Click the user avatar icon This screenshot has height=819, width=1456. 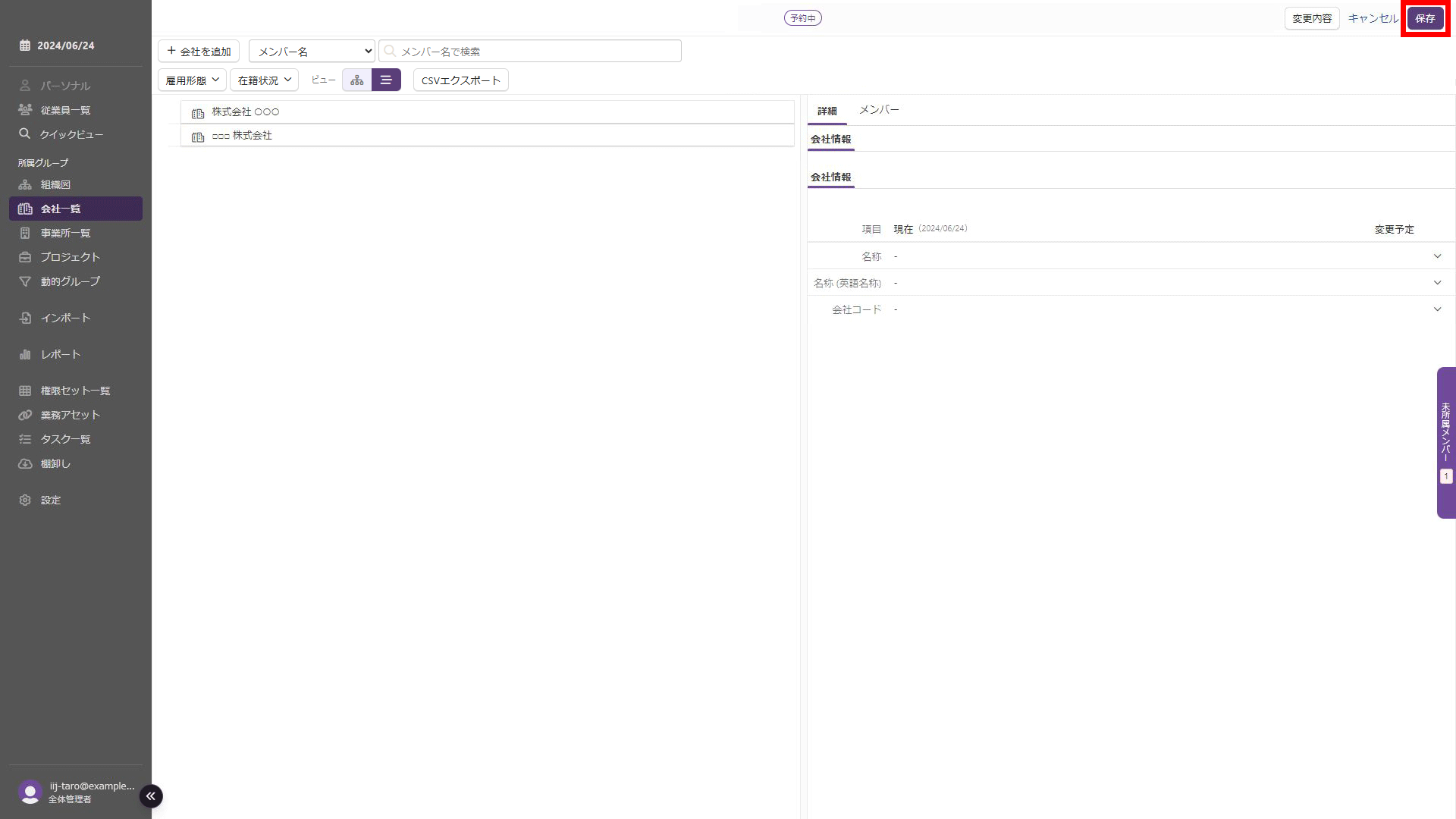30,792
